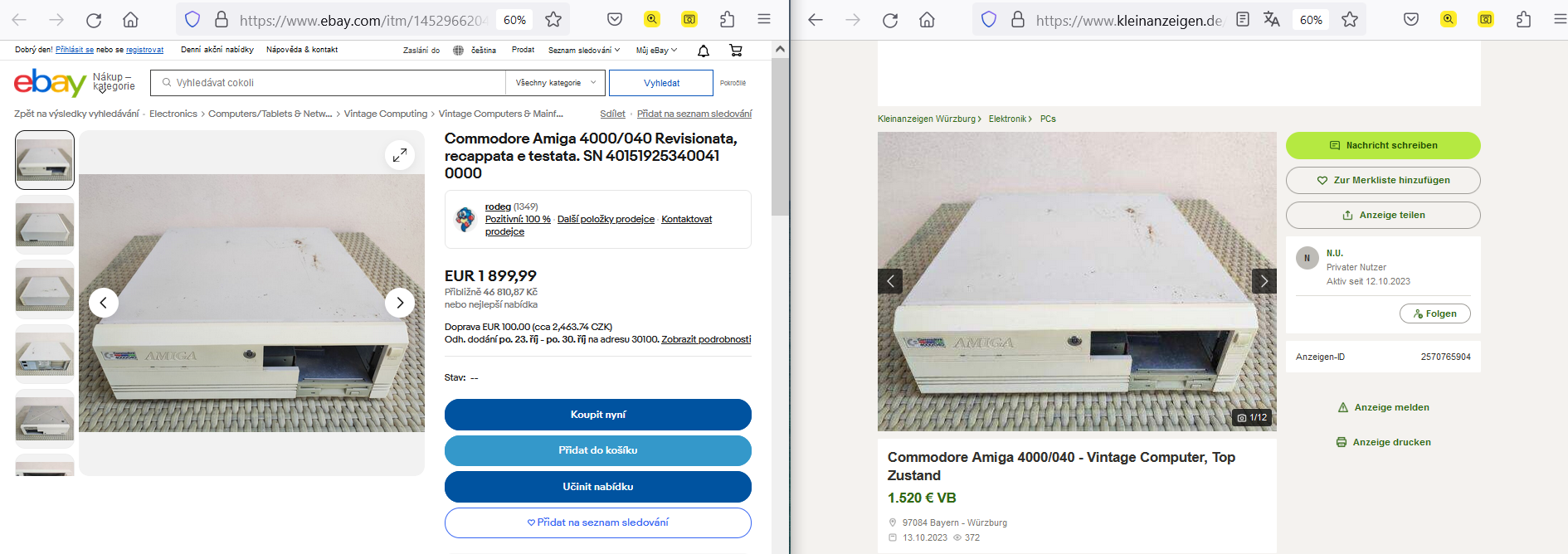Open eBay notifications bell icon
The height and width of the screenshot is (554, 1568).
pyautogui.click(x=704, y=51)
